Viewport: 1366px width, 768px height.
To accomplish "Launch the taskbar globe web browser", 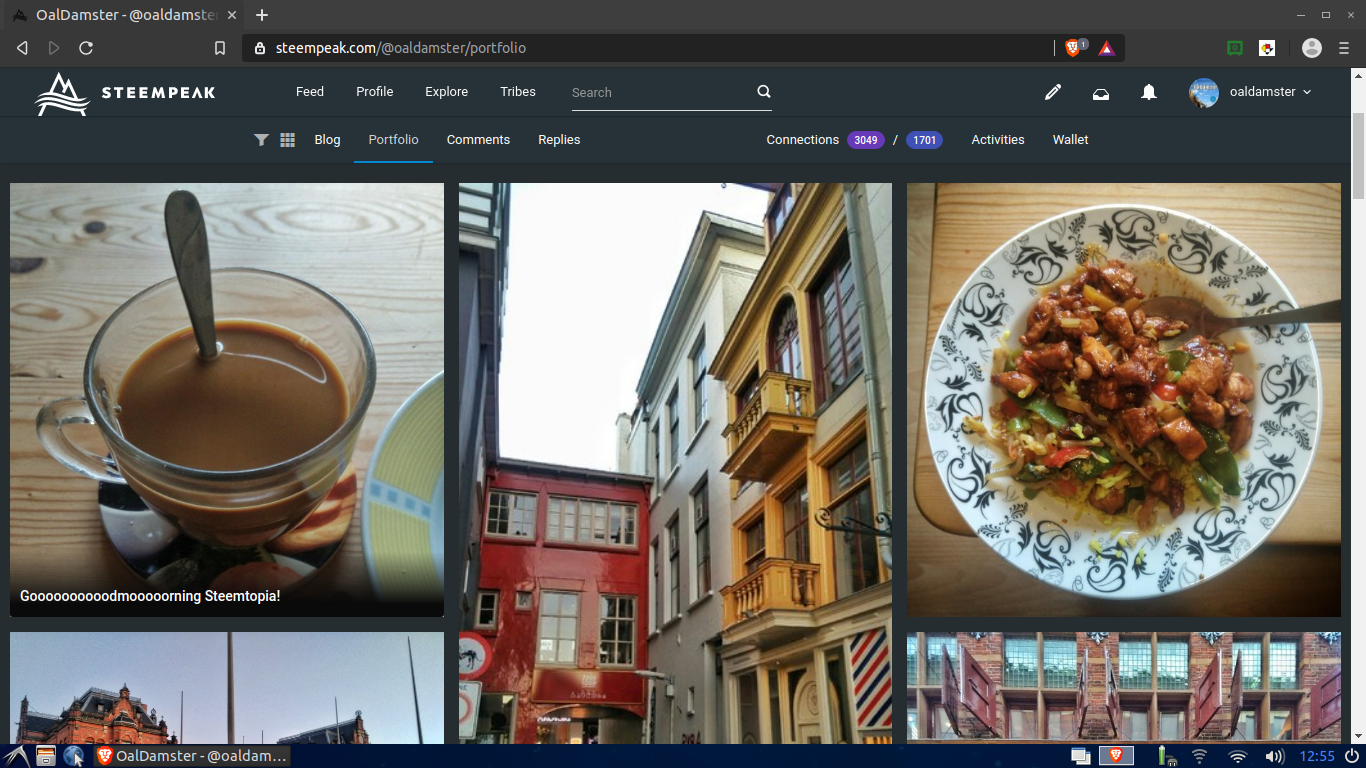I will pyautogui.click(x=74, y=756).
